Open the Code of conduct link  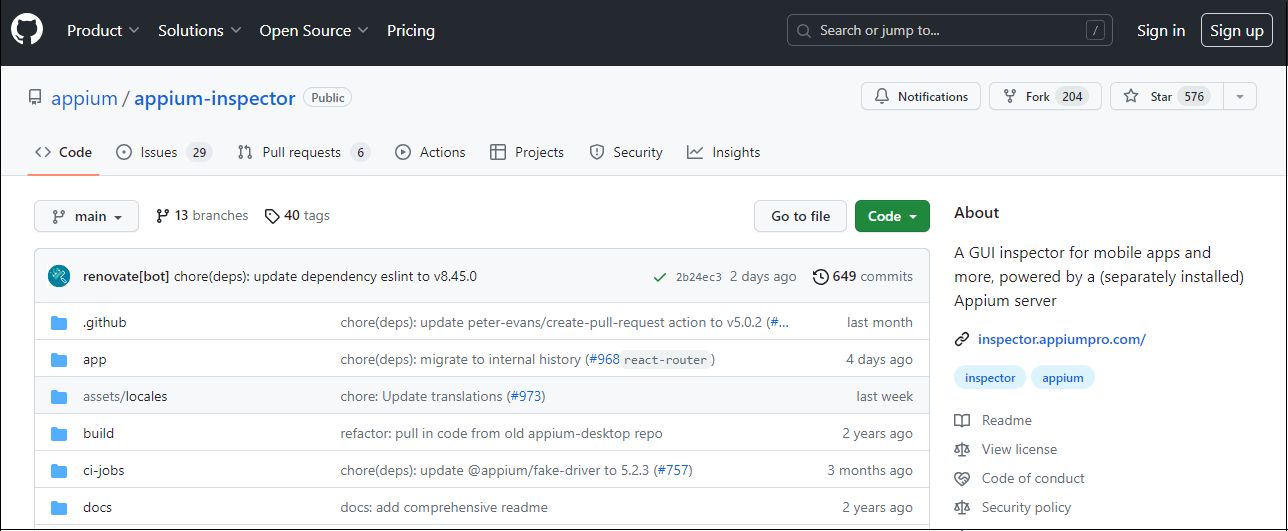coord(1032,478)
